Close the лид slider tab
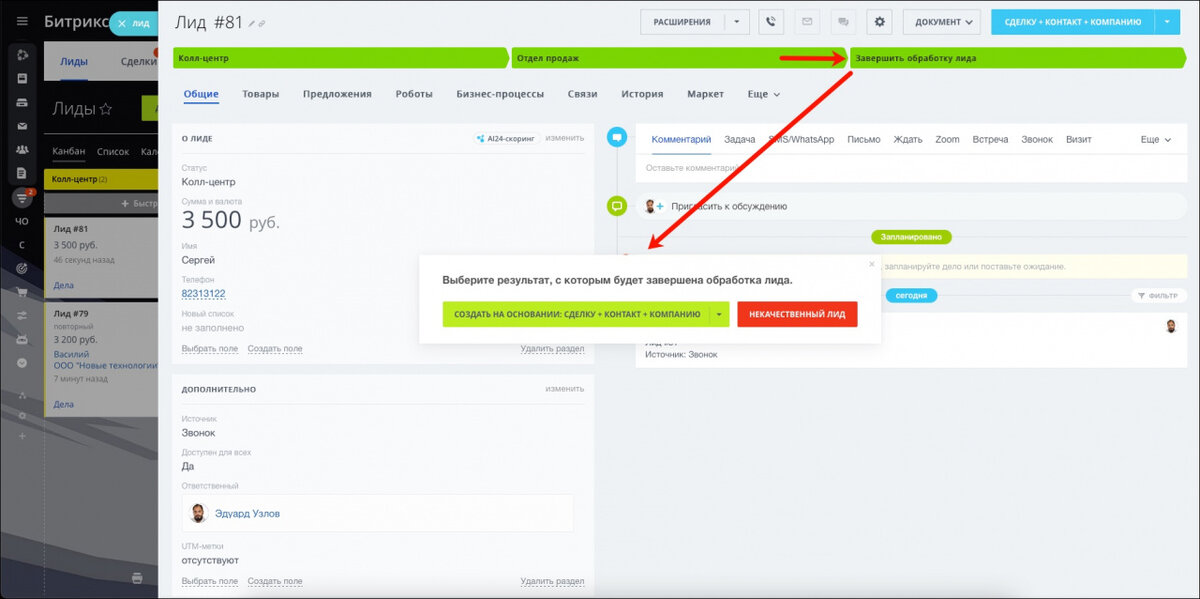Screen dimensions: 1200x599 (122, 23)
